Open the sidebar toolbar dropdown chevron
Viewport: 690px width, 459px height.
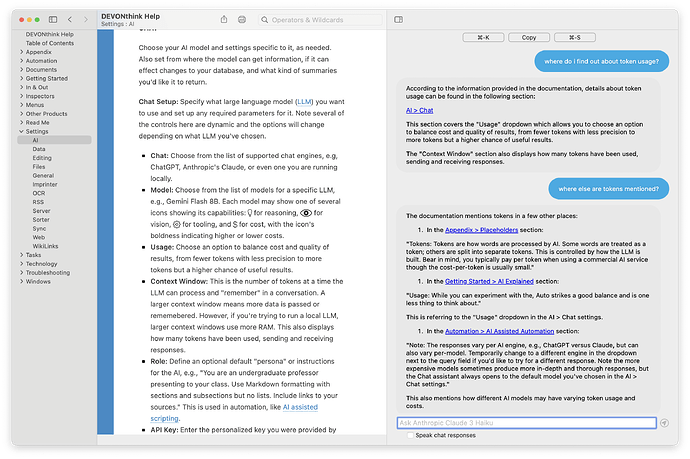[59, 19]
